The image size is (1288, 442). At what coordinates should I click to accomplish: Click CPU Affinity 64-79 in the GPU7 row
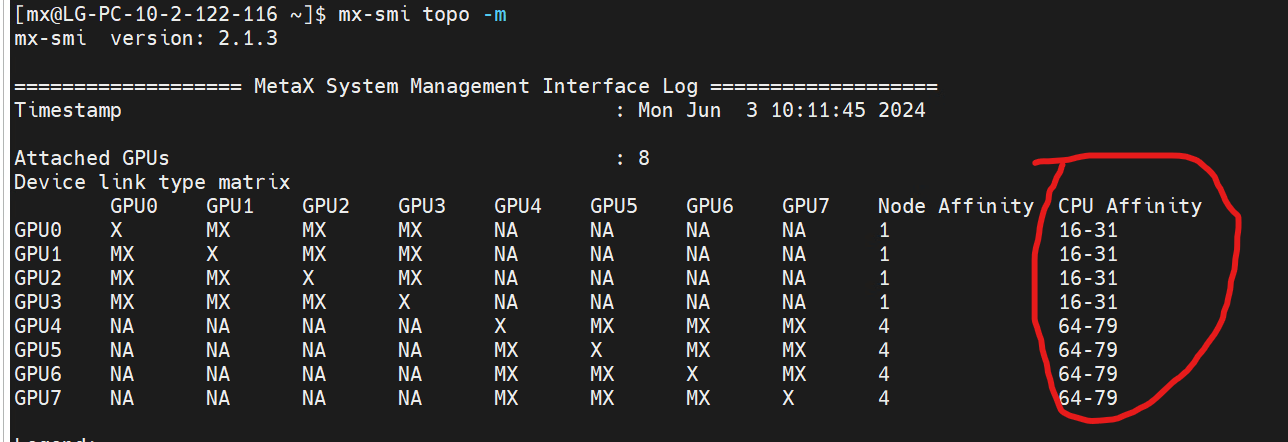click(x=1088, y=398)
